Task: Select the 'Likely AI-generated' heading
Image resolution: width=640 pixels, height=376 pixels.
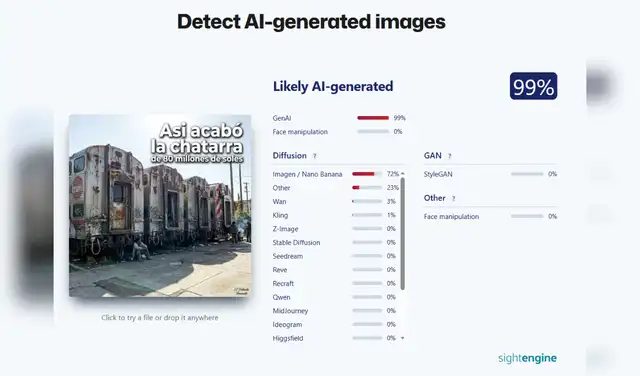Action: click(x=333, y=87)
